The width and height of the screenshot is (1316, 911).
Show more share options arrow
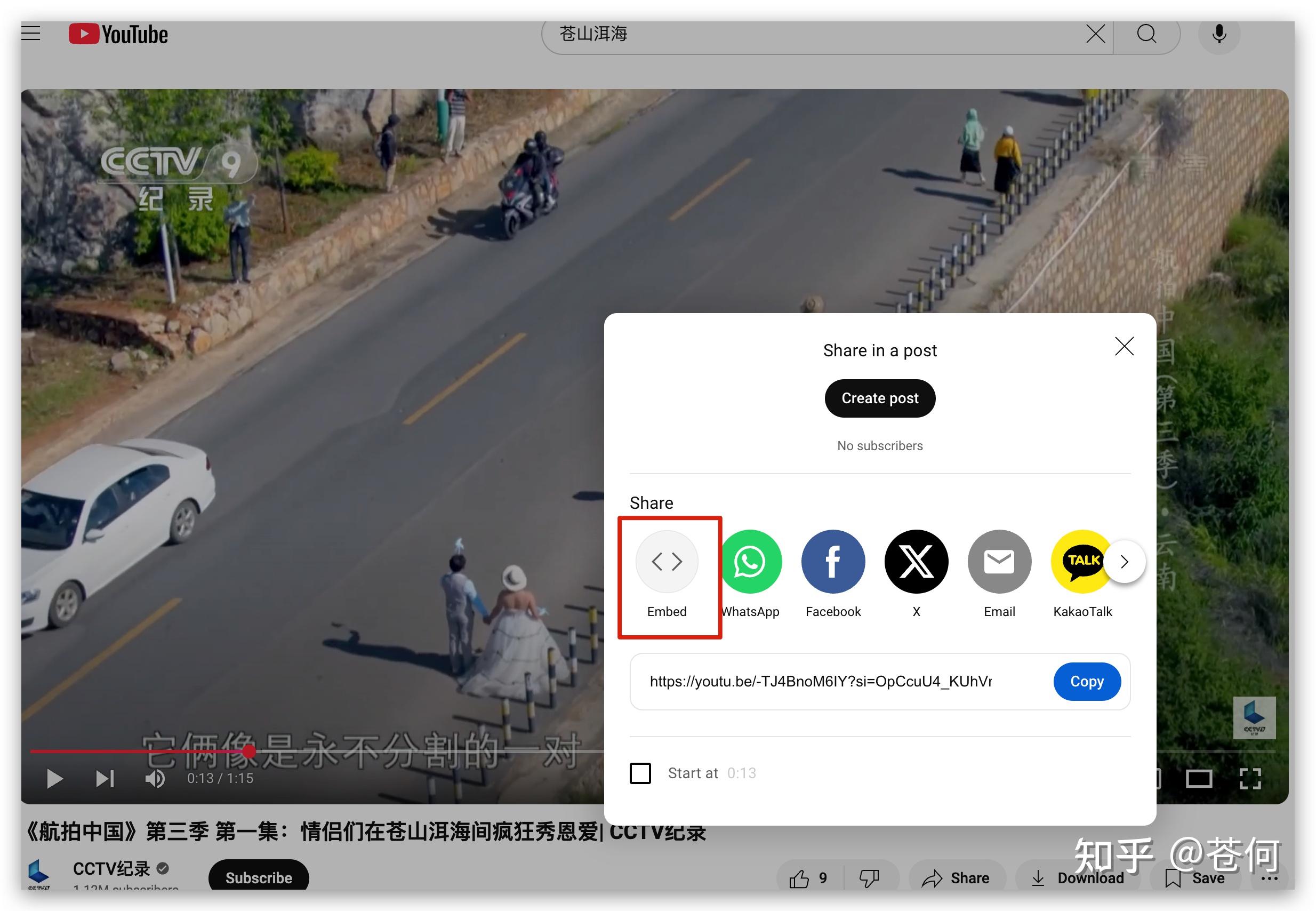point(1124,562)
